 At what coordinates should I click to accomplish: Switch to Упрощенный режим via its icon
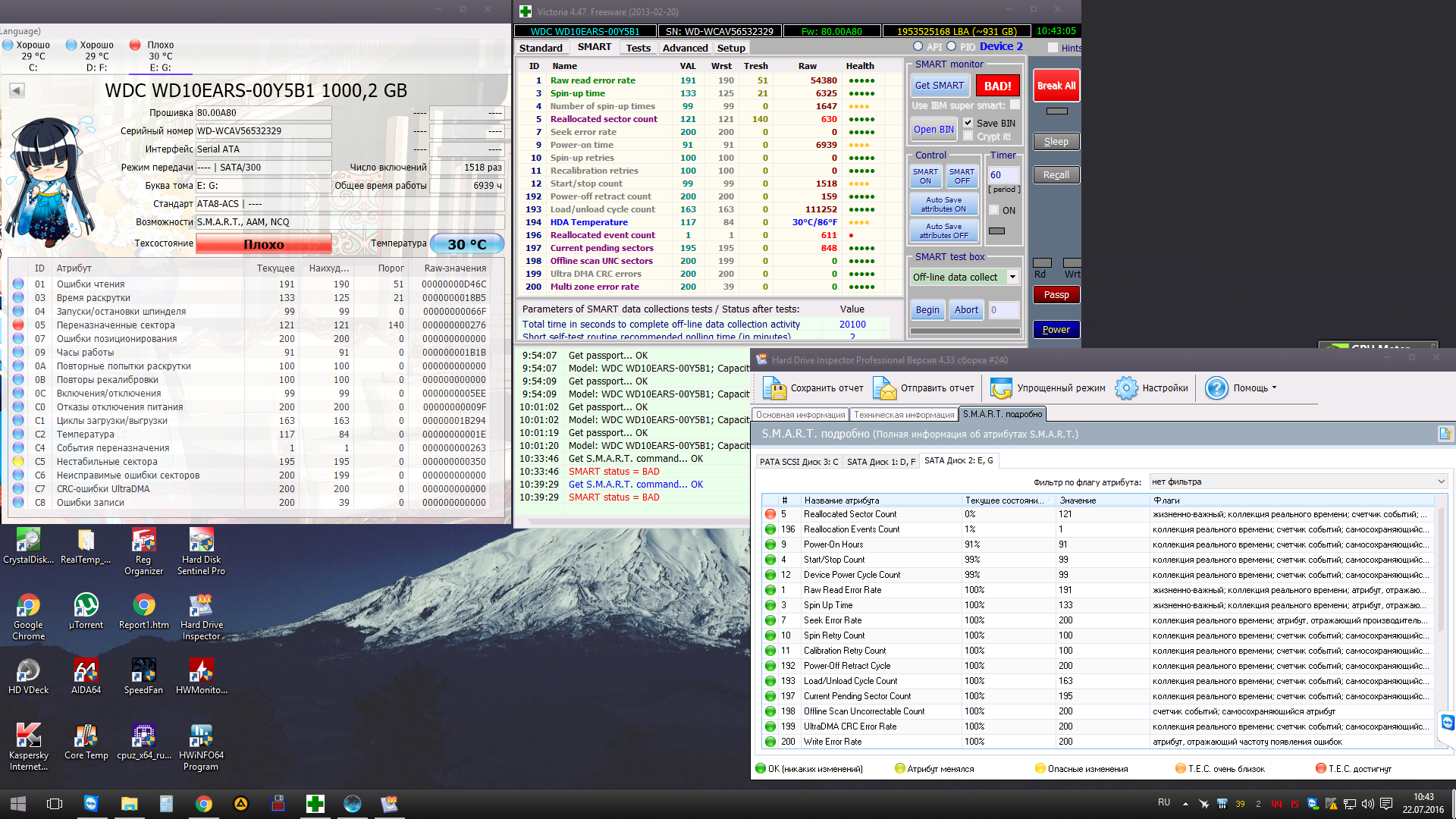tap(1001, 388)
